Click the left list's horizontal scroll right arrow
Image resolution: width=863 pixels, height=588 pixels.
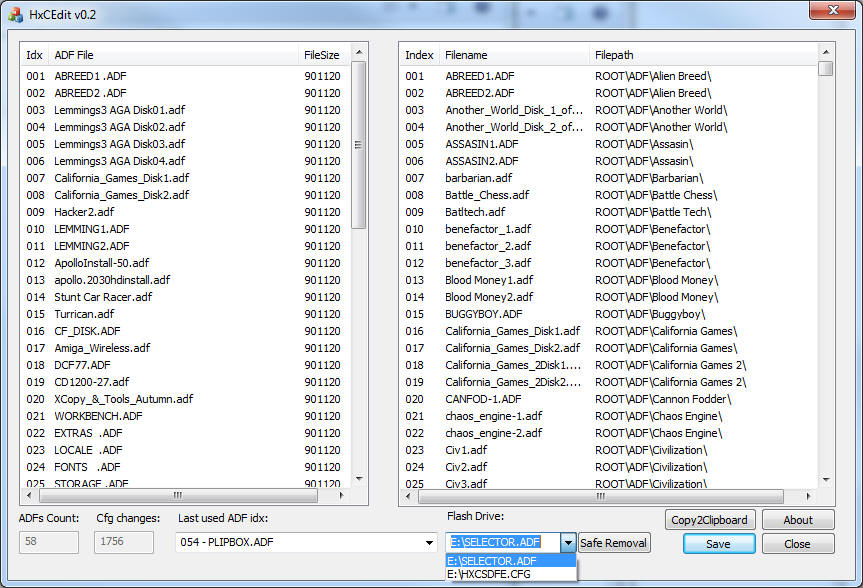(341, 496)
